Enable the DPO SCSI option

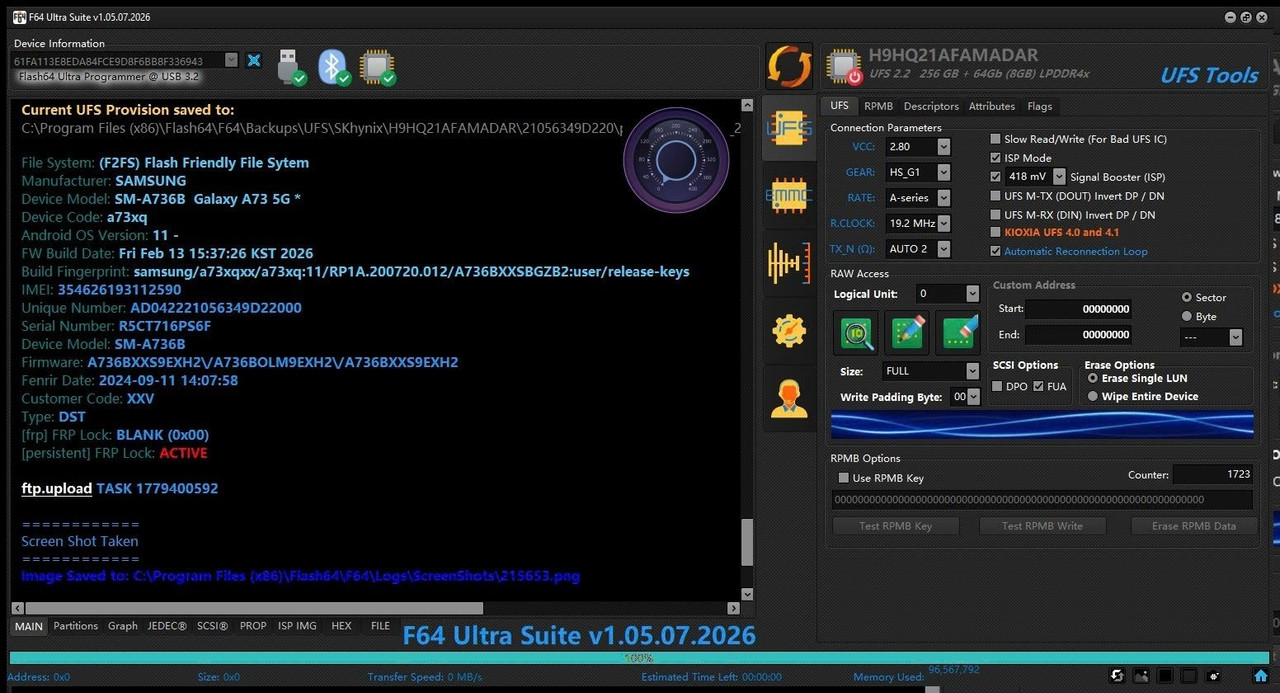coord(997,386)
